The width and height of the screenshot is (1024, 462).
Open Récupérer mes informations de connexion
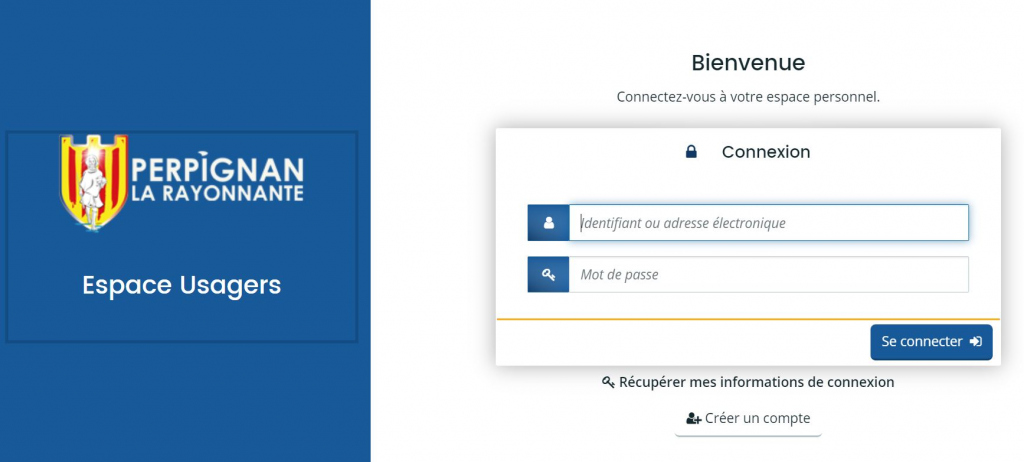point(756,382)
